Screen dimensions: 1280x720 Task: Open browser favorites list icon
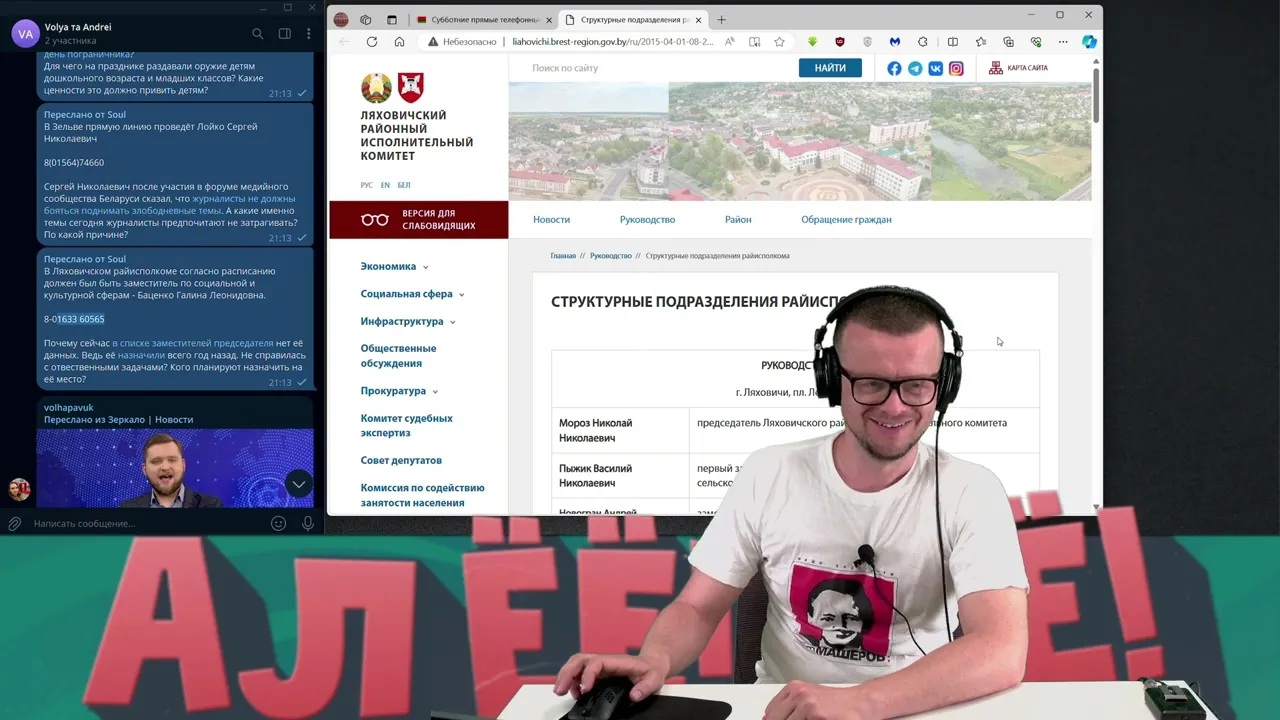(x=980, y=42)
